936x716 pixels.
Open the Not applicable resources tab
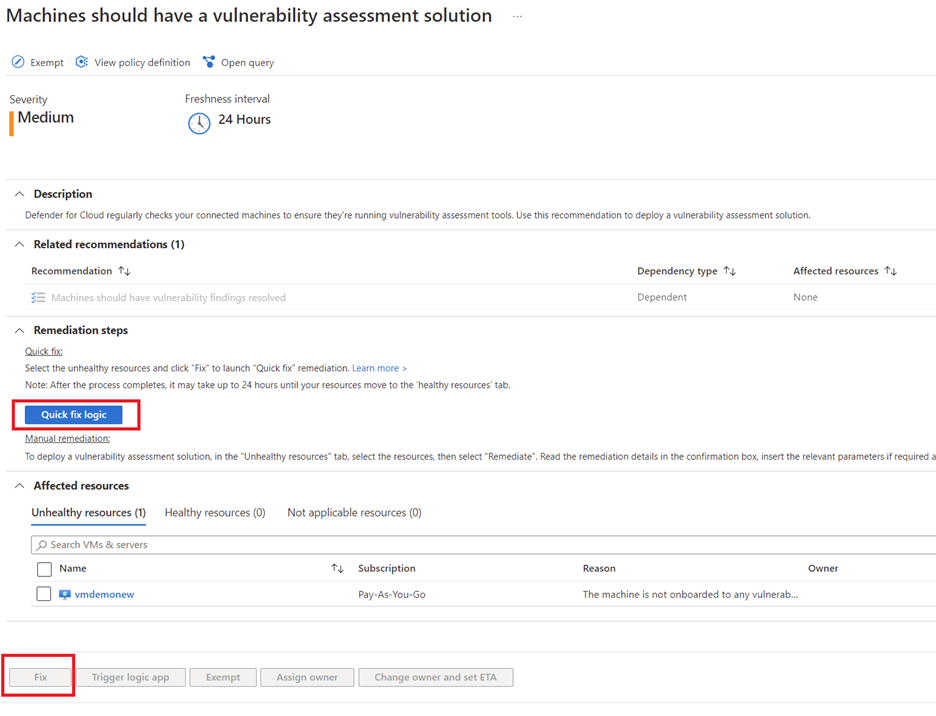point(354,512)
